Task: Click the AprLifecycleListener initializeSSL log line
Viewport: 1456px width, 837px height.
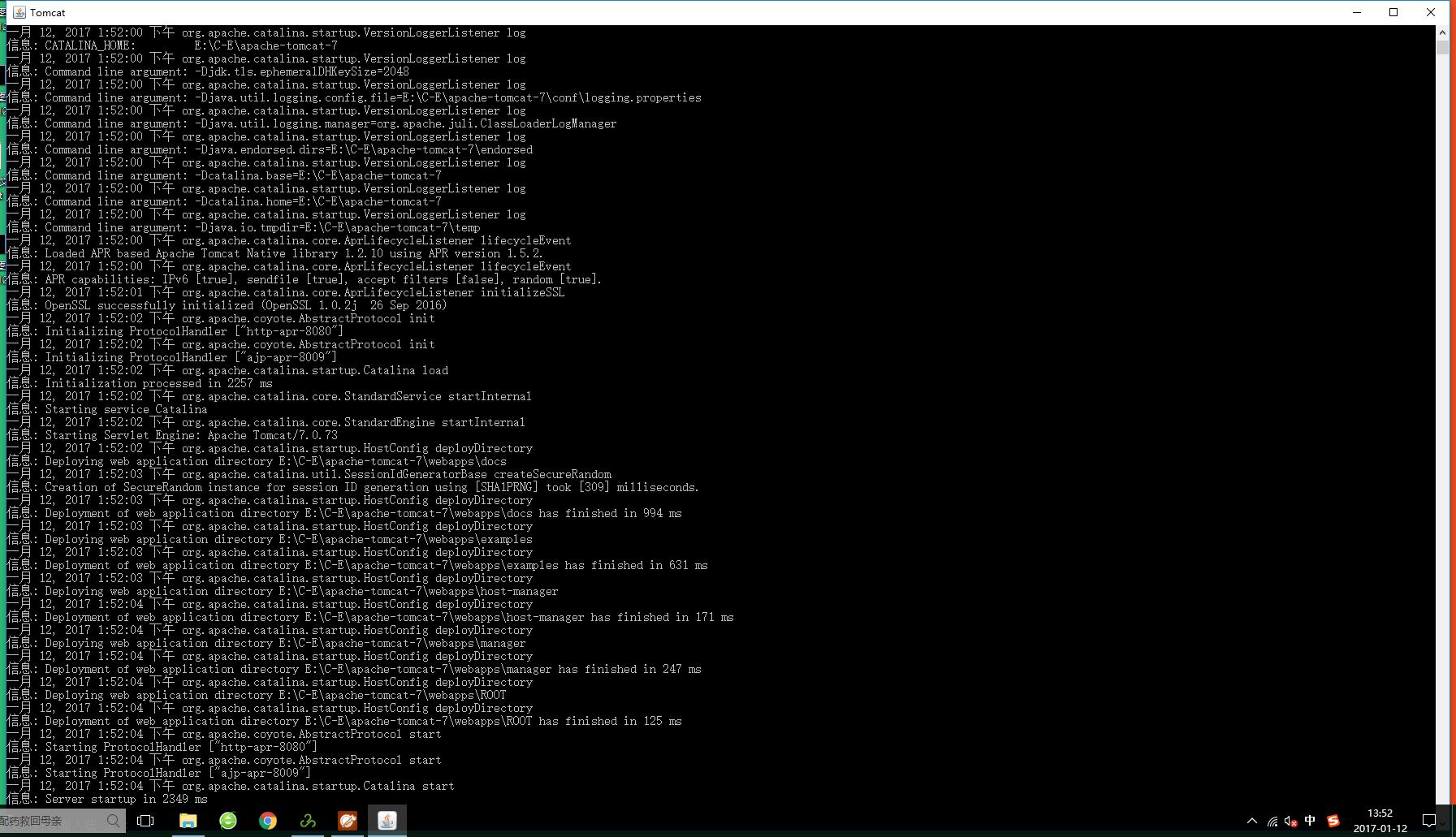Action: pos(286,292)
